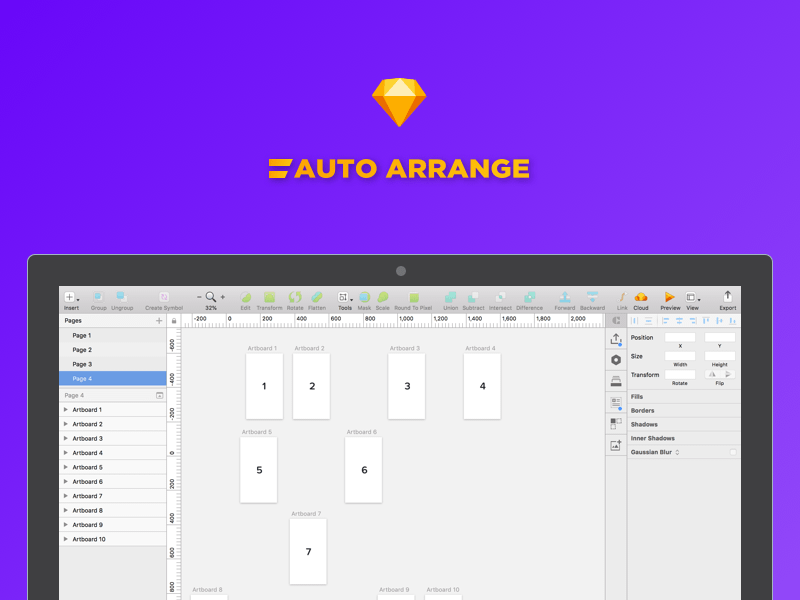Expand Artboard 5 in the layer list

66,467
